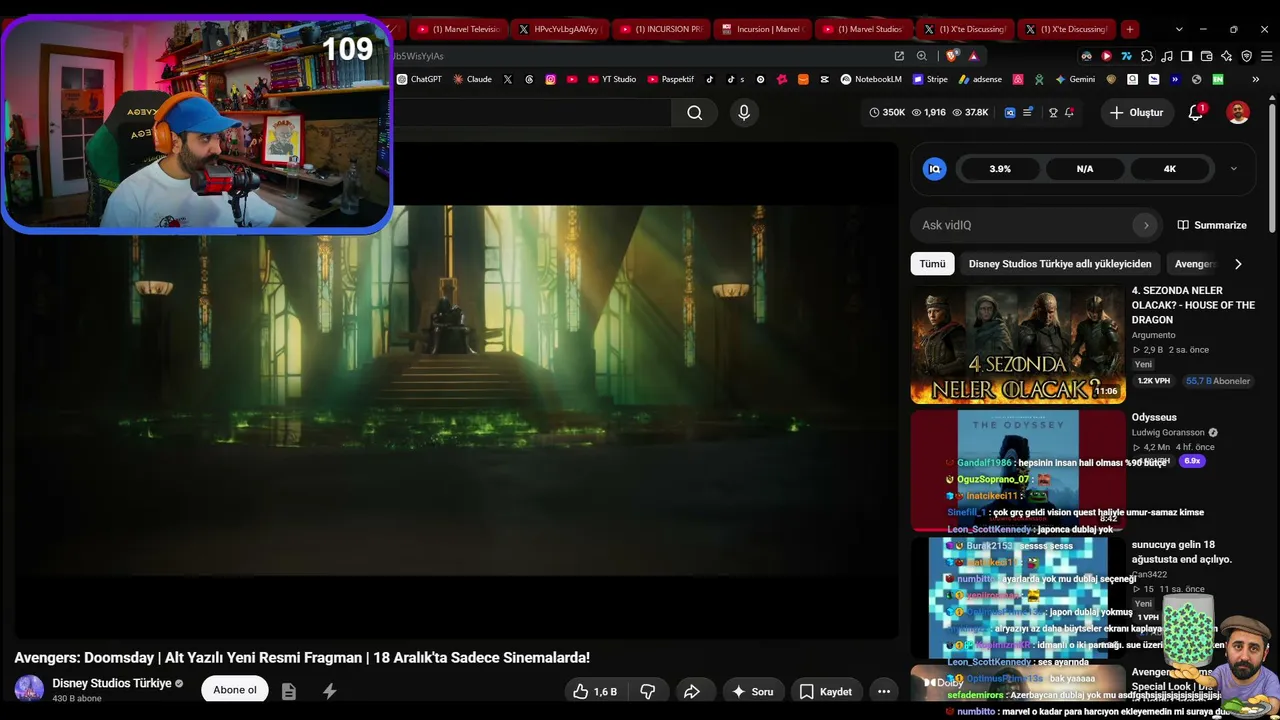1280x720 pixels.
Task: Open the tab search dropdown arrow
Action: [x=1179, y=29]
